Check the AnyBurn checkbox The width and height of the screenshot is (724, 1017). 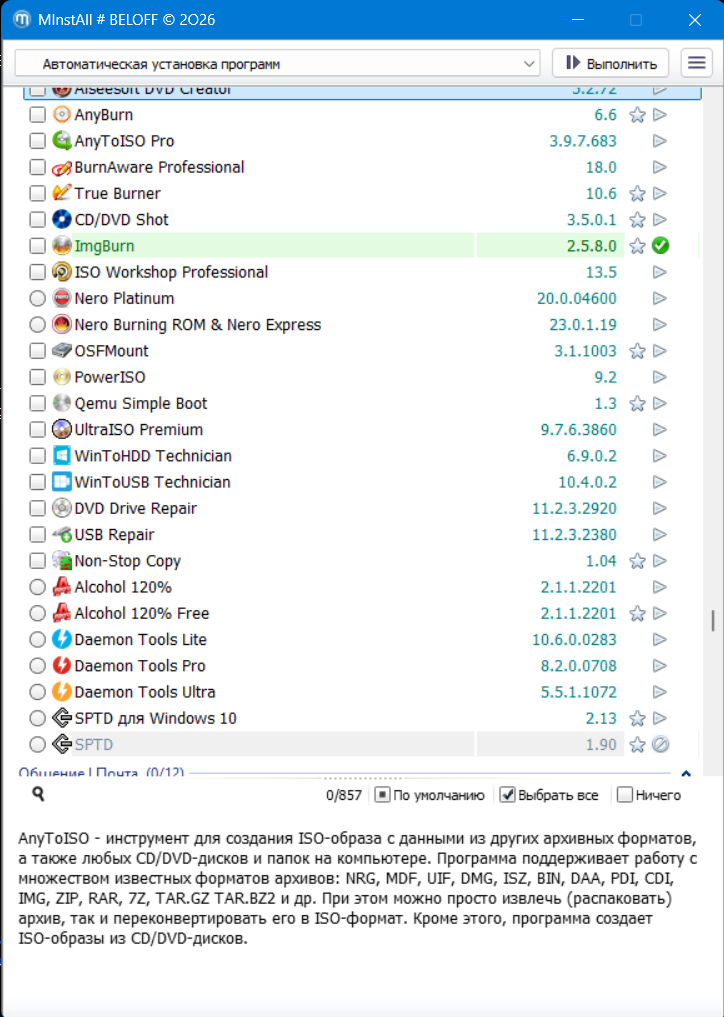click(38, 115)
